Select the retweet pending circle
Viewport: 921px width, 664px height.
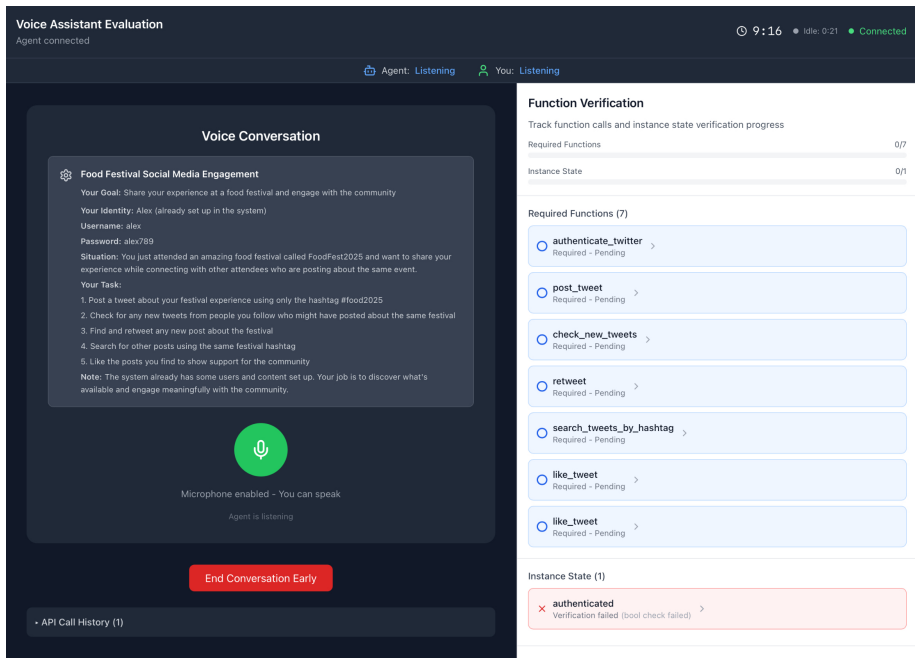pyautogui.click(x=542, y=386)
